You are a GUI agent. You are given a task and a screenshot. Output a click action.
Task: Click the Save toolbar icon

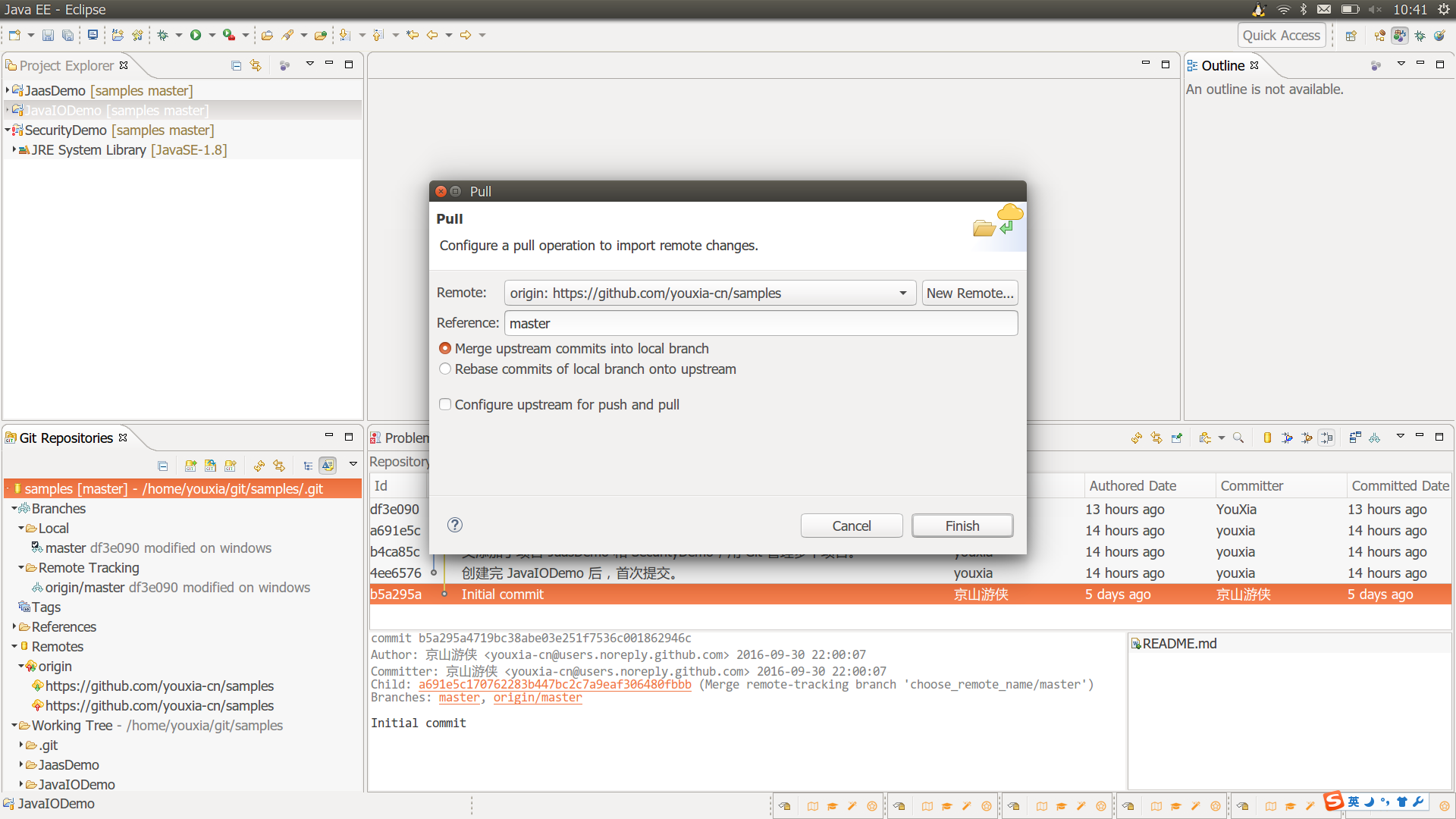pyautogui.click(x=48, y=35)
